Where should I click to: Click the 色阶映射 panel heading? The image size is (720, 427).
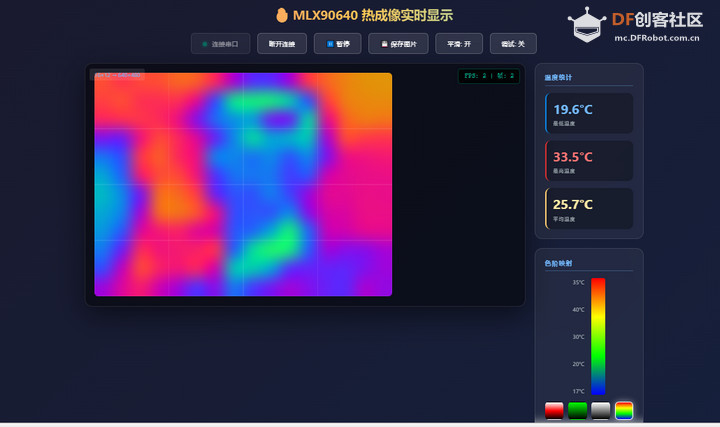559,263
